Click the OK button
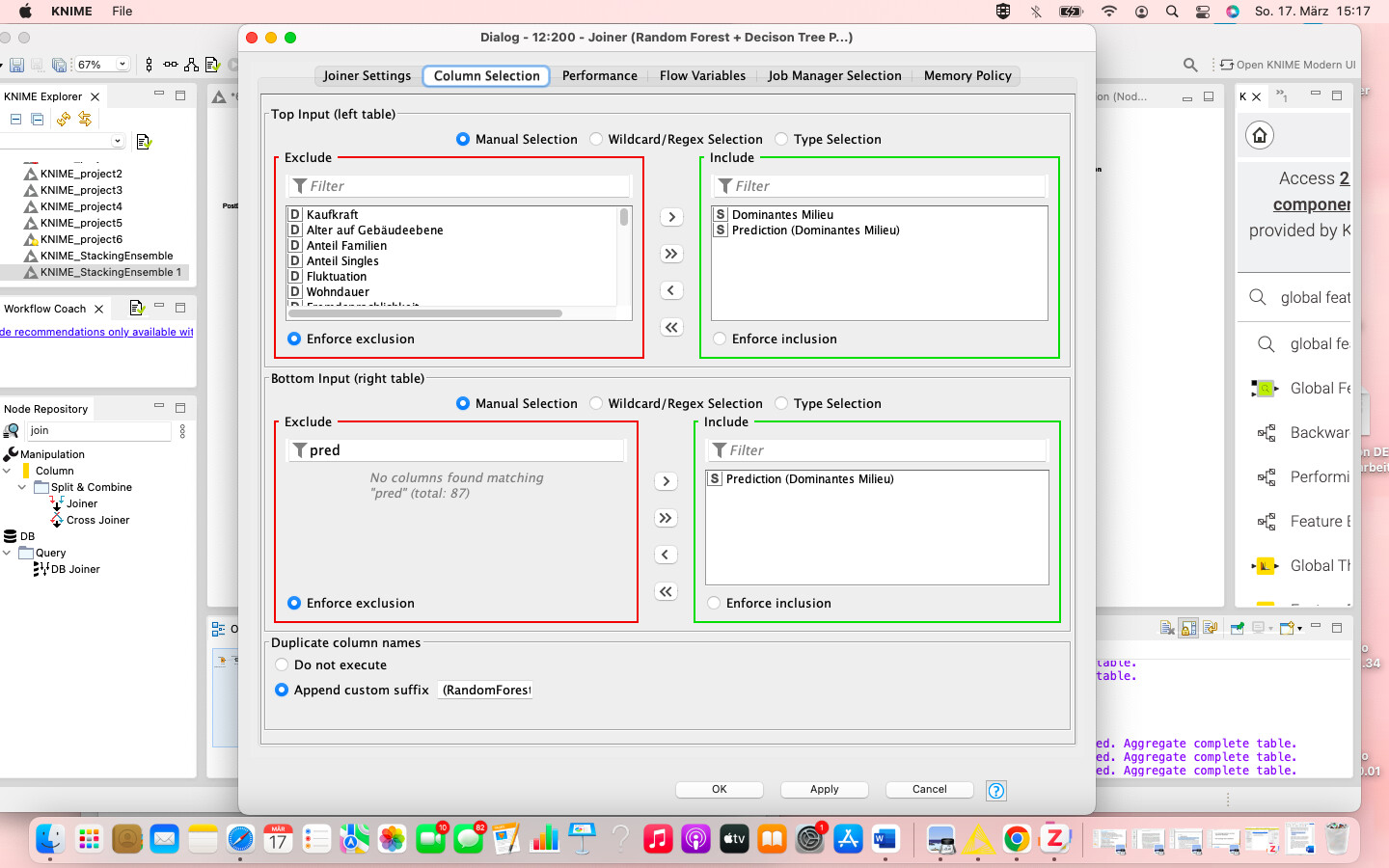 [720, 789]
